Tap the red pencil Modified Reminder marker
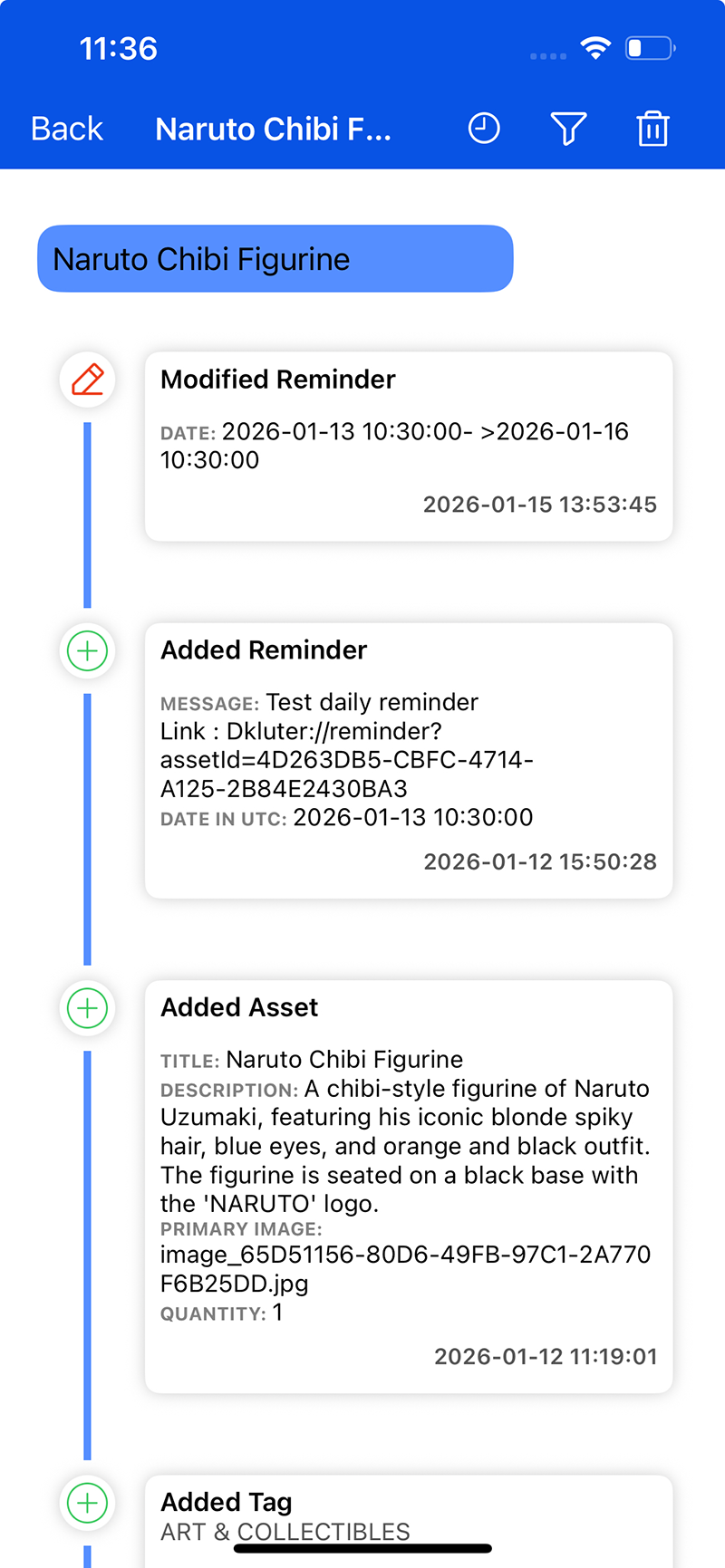 coord(88,380)
